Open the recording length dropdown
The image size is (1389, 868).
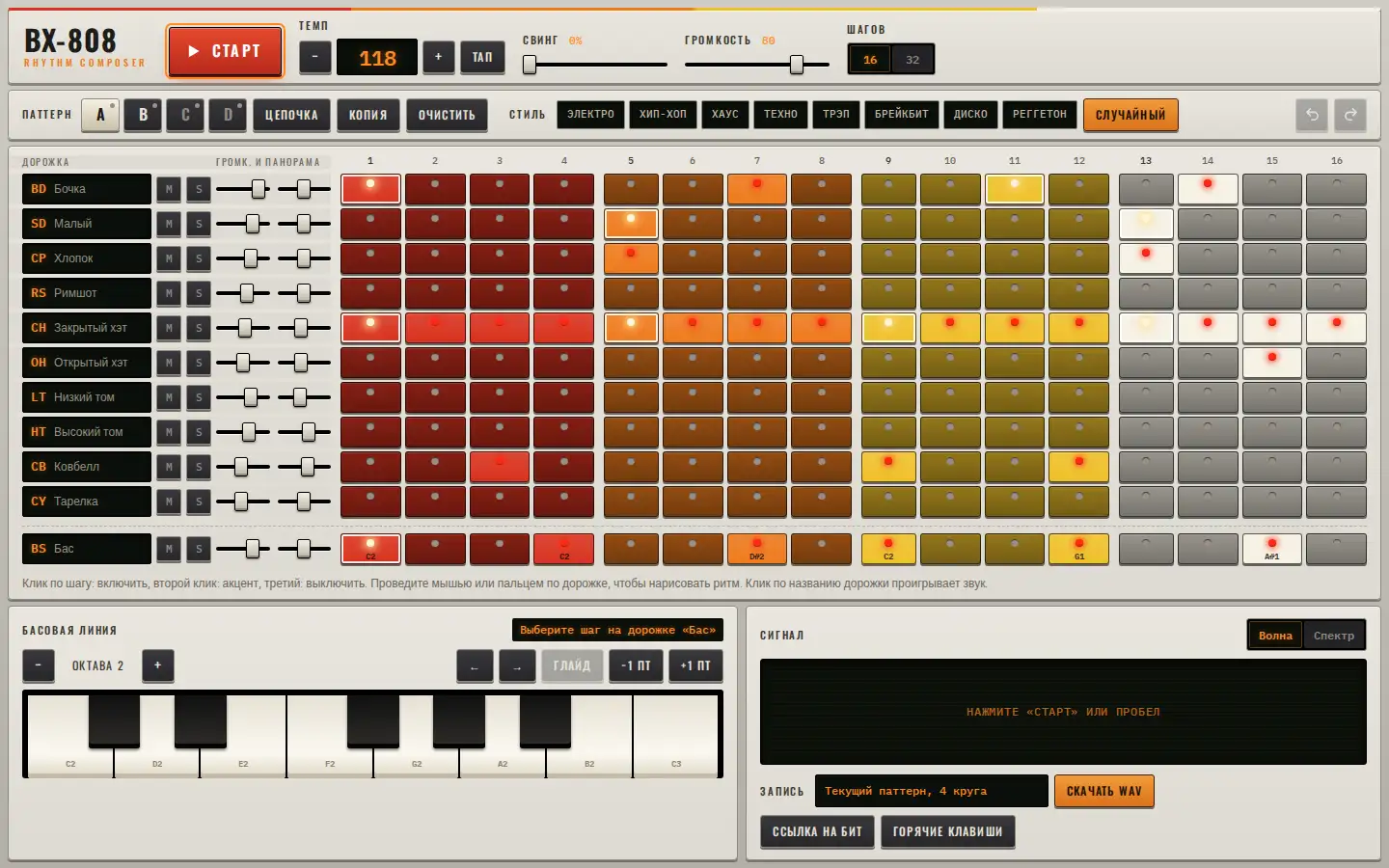click(932, 791)
